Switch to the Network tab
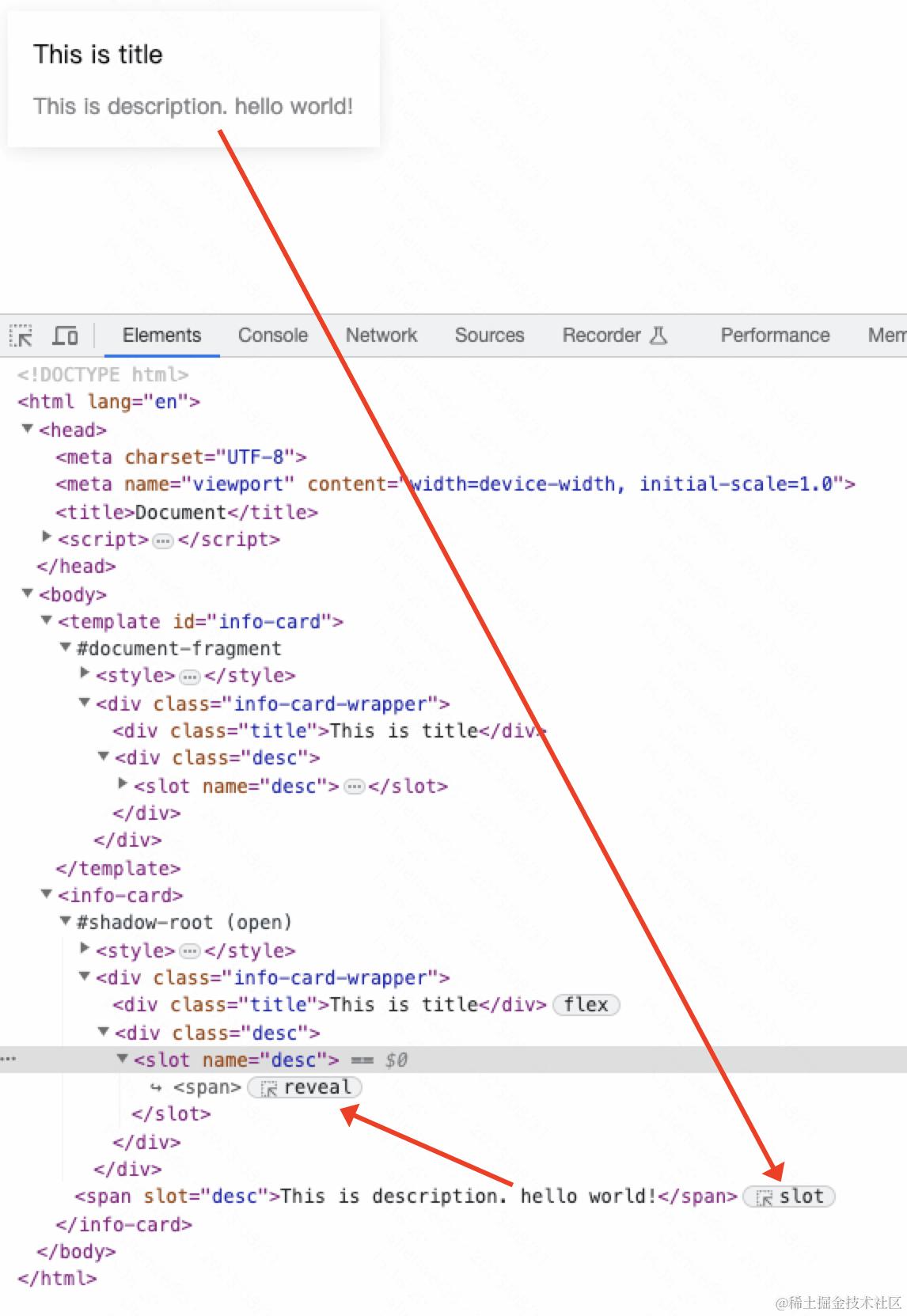This screenshot has height=1316, width=907. 381,336
